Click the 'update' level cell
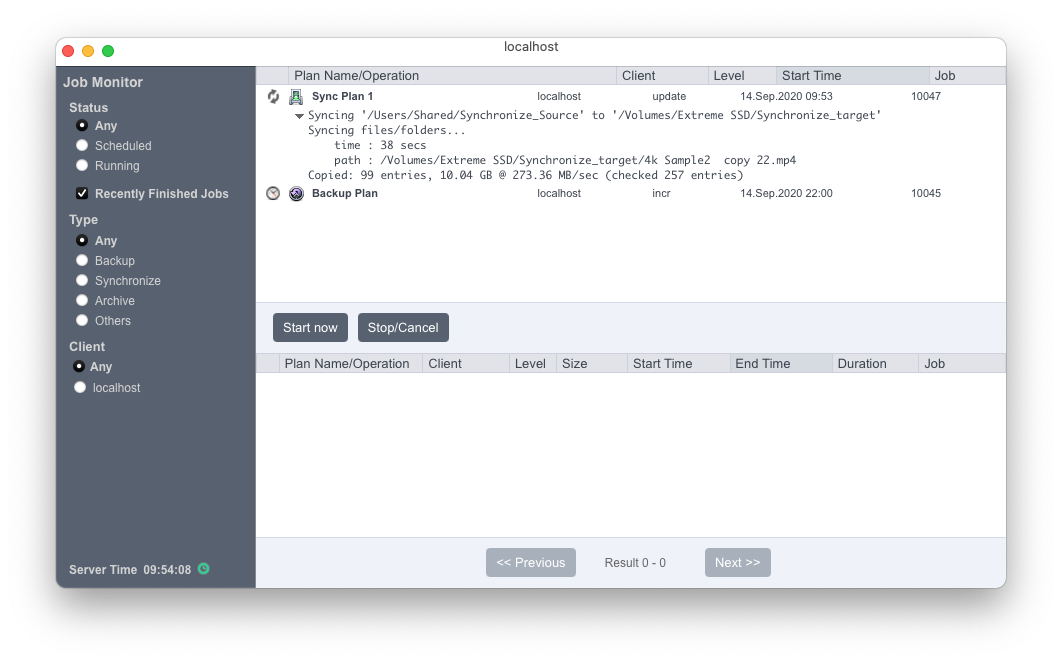 click(x=669, y=96)
